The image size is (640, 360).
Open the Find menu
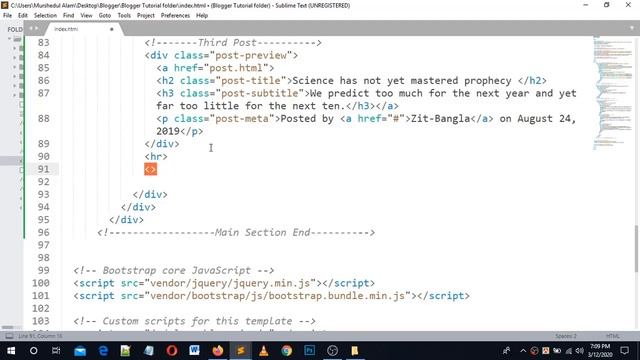68,16
